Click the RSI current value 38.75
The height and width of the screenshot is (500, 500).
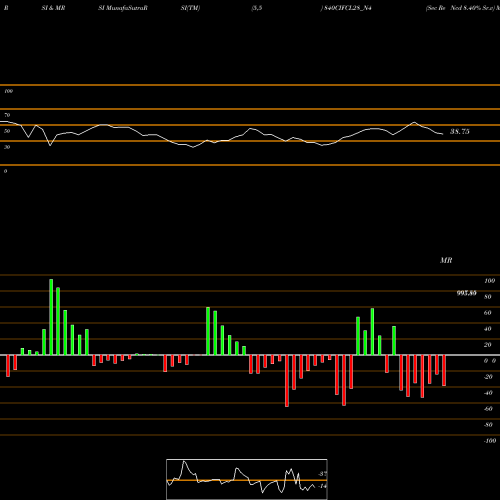(x=460, y=132)
